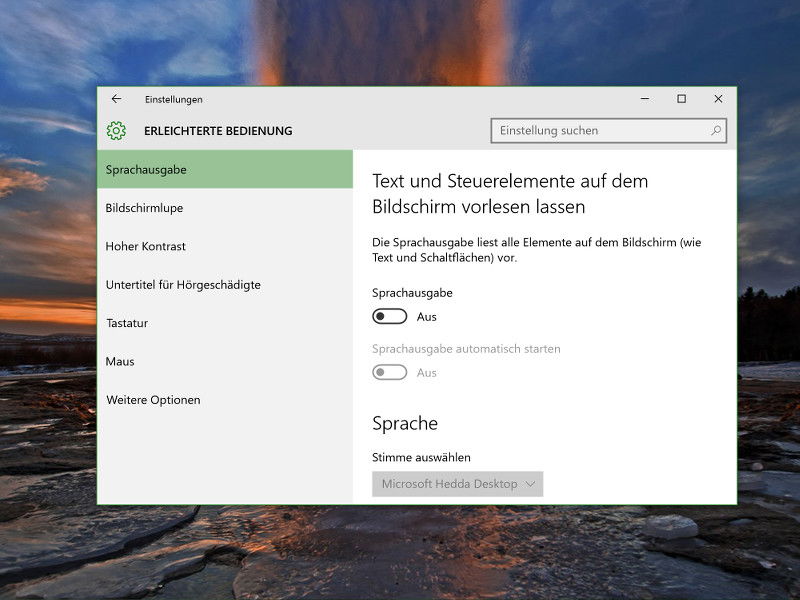The height and width of the screenshot is (600, 800).
Task: Click the 'Die Sprachausgabe liest alle Elemente' description
Action: point(537,250)
